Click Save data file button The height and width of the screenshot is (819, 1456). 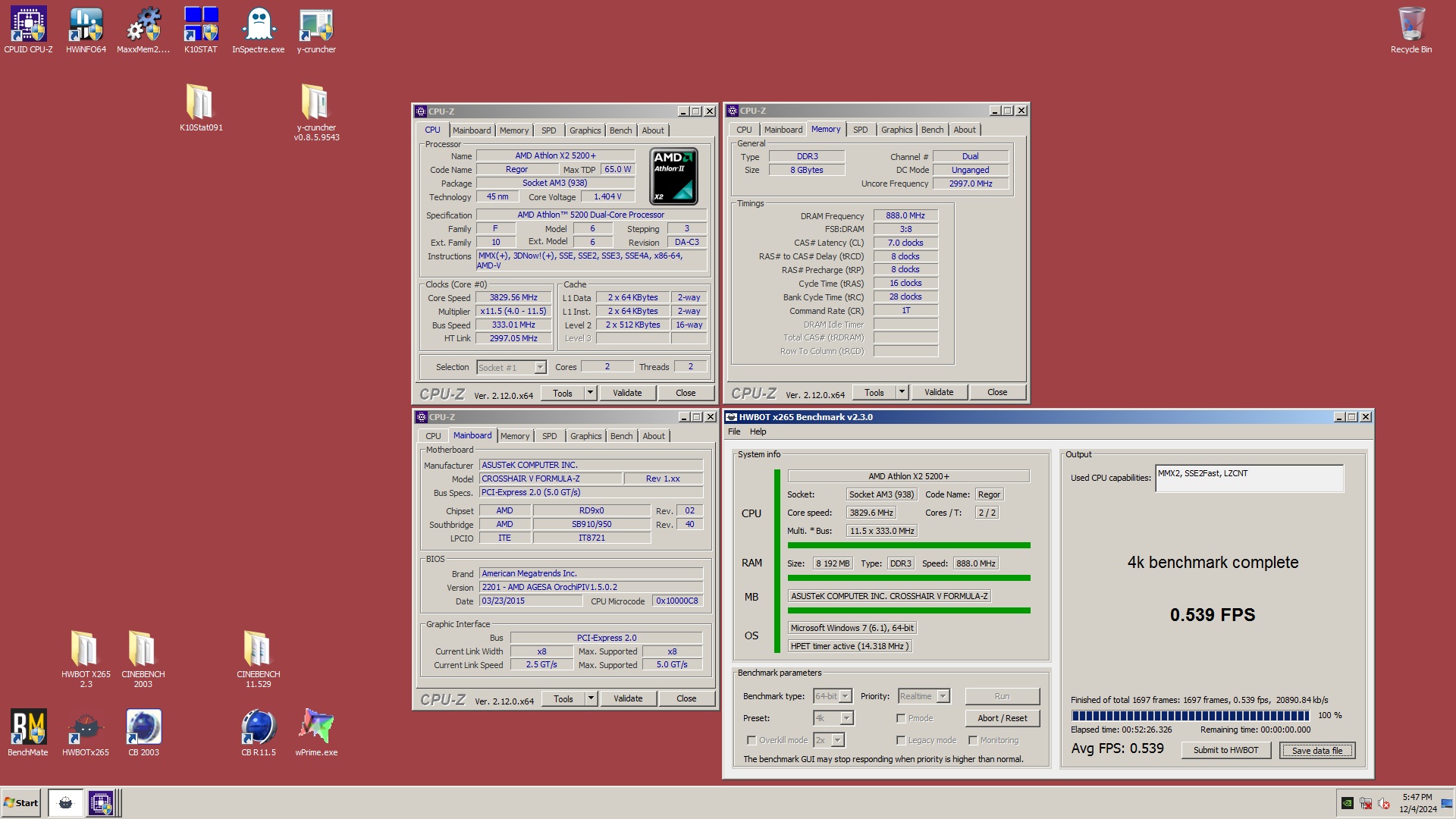[1317, 750]
